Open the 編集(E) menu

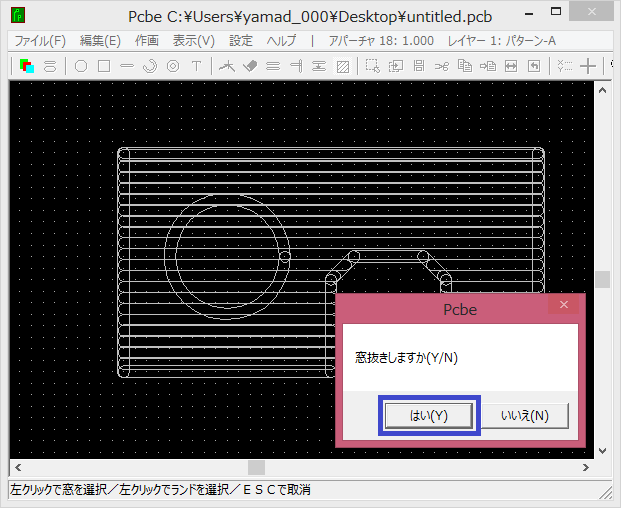(100, 41)
